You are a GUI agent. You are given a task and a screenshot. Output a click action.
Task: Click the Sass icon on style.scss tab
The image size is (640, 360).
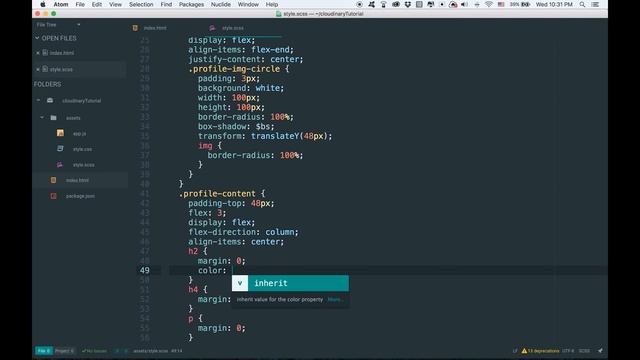tap(212, 28)
